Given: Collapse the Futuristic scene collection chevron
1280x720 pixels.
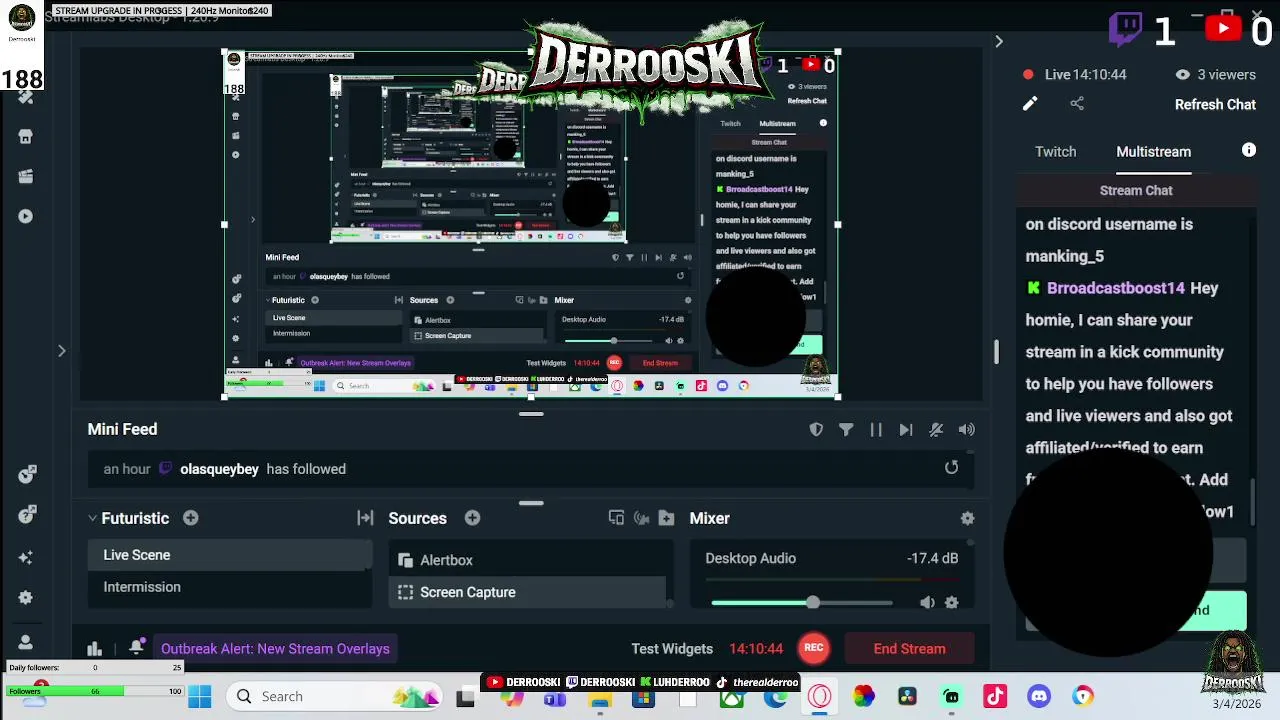Looking at the screenshot, I should click(x=92, y=518).
